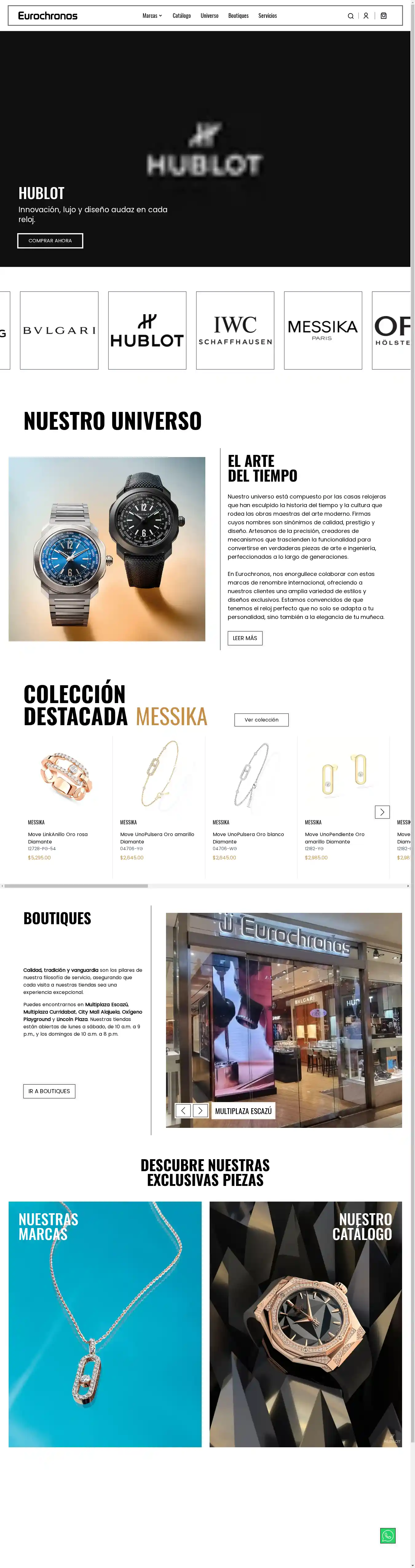
Task: Click the COMPRAR AHORA button
Action: click(x=50, y=241)
